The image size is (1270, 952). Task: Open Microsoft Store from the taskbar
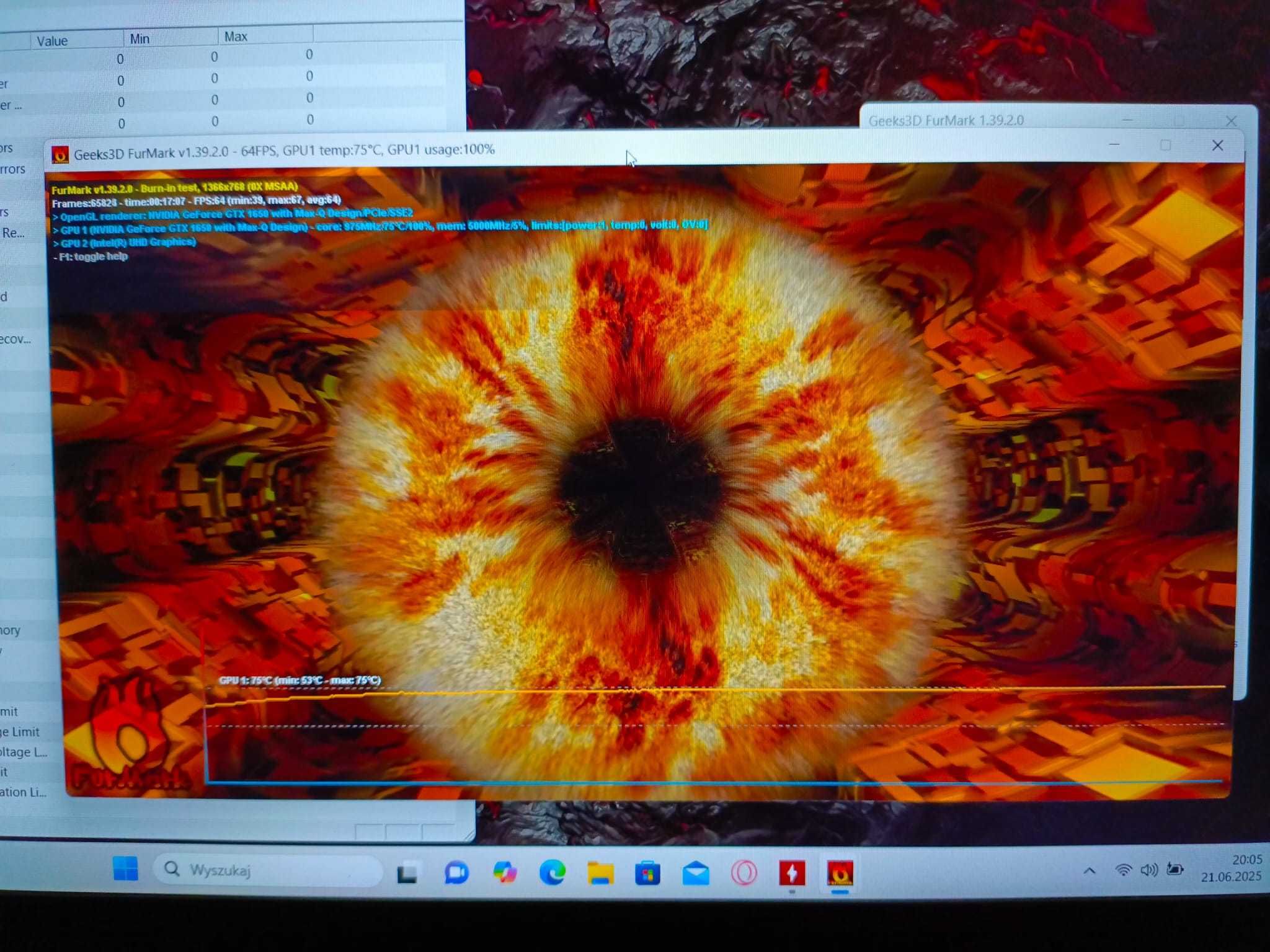point(647,873)
